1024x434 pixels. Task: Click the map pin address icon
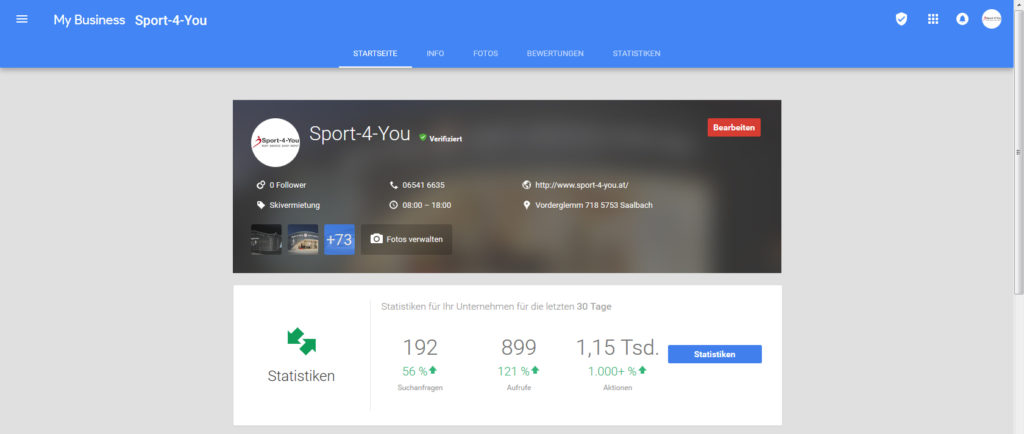pos(526,205)
